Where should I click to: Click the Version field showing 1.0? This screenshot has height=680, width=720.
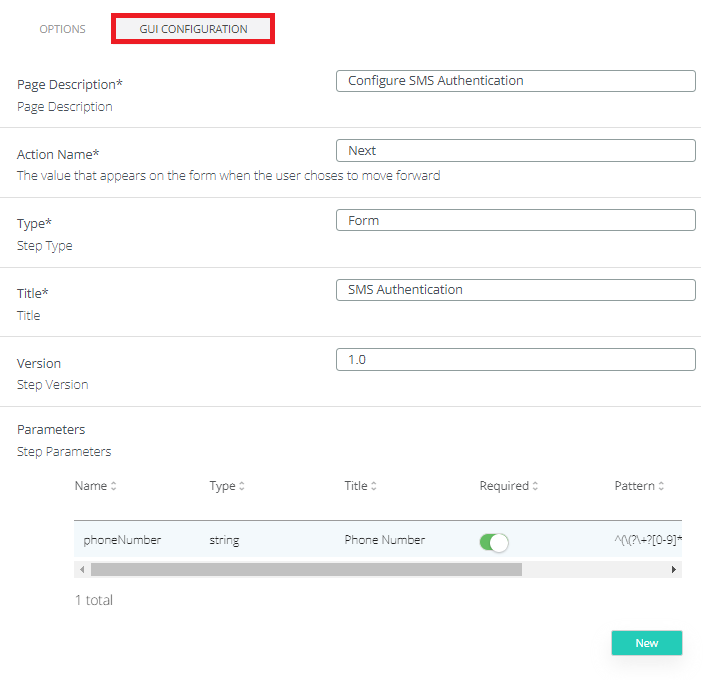(x=515, y=359)
